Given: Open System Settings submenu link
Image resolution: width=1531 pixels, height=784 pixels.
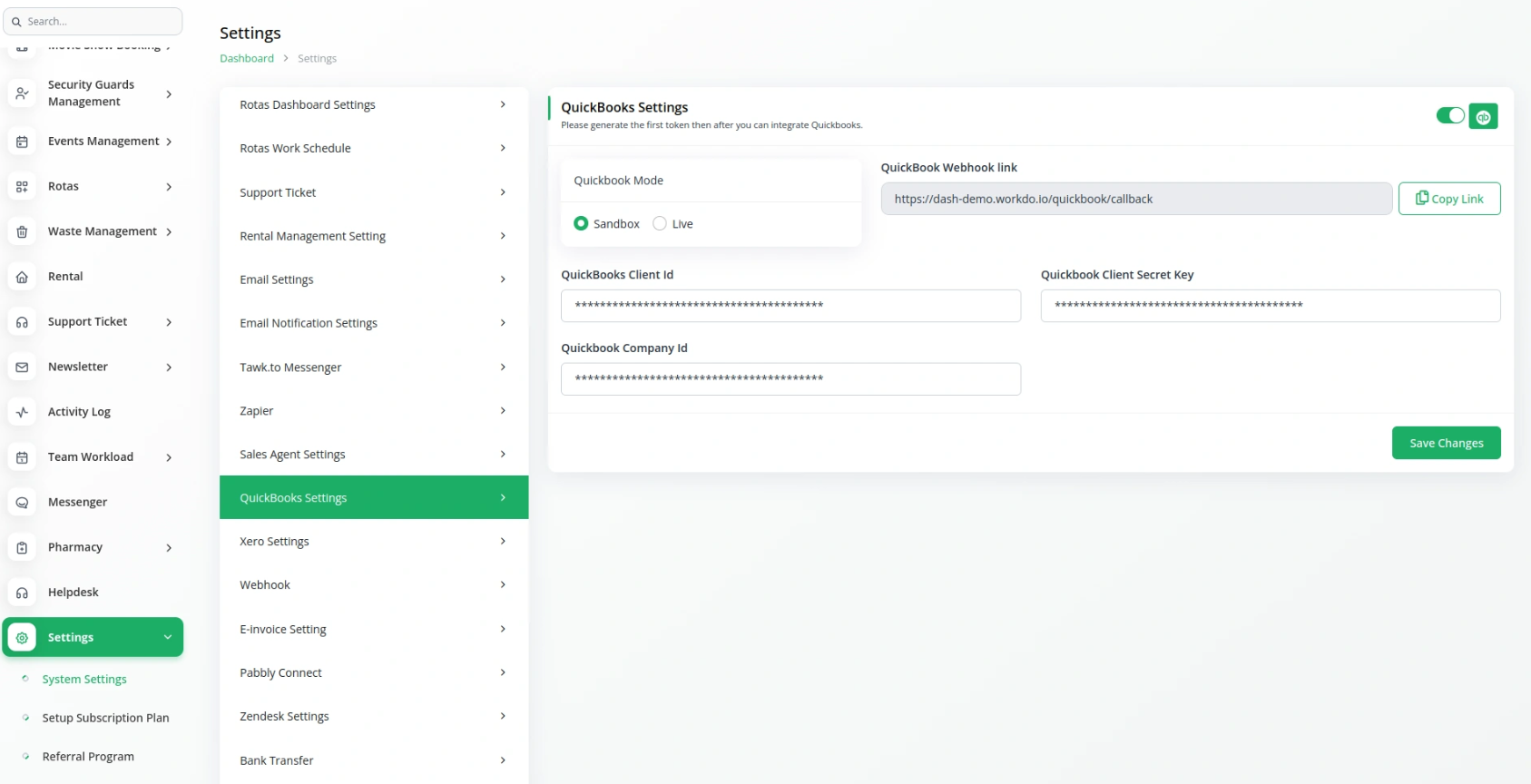Looking at the screenshot, I should 84,679.
